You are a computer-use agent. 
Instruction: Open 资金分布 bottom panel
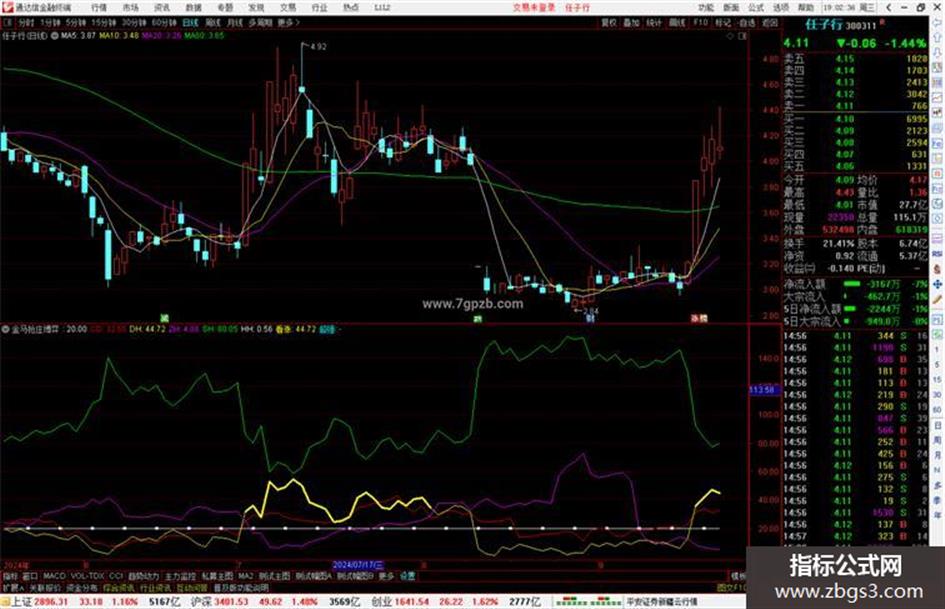pyautogui.click(x=82, y=587)
